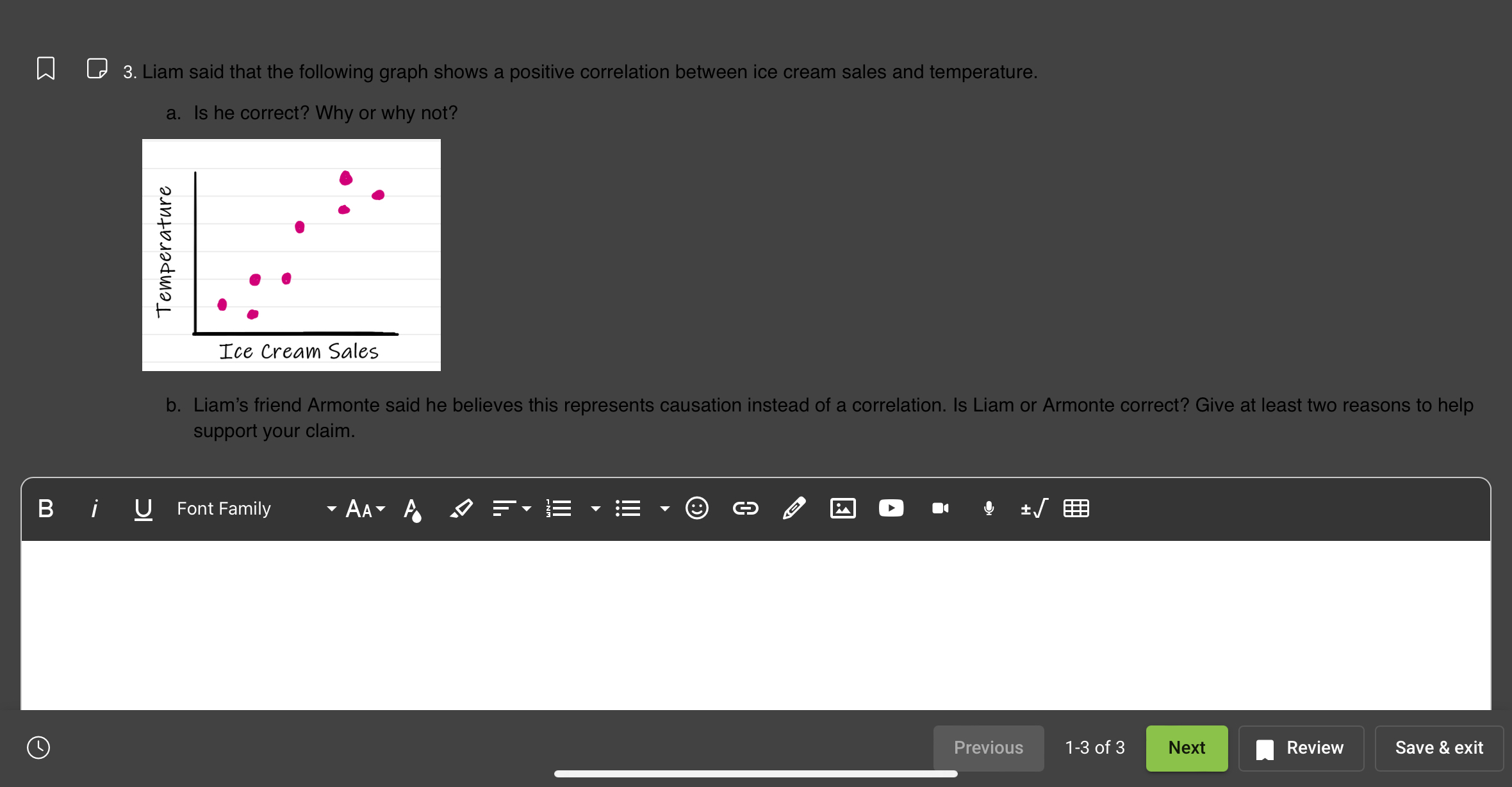This screenshot has width=1512, height=787.
Task: Insert an image
Action: [842, 508]
